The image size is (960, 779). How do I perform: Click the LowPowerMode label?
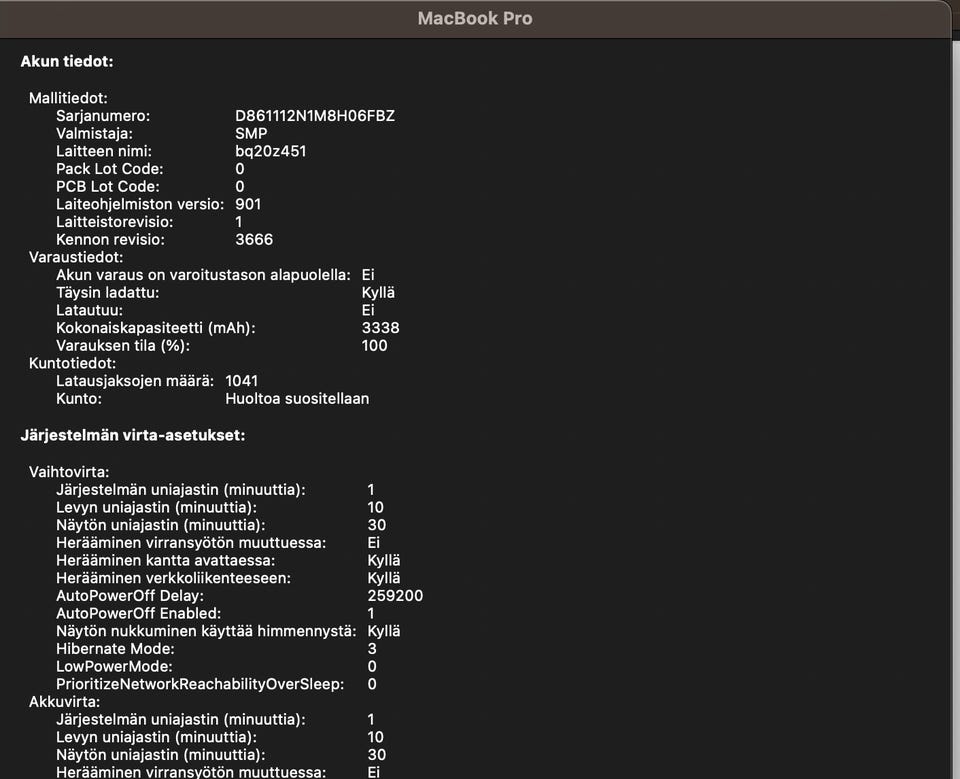[x=114, y=666]
